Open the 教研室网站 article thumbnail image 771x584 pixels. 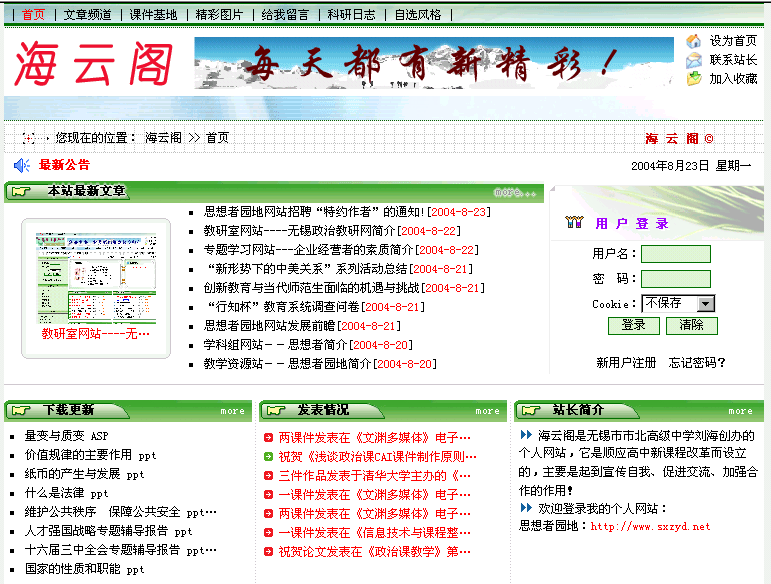pyautogui.click(x=95, y=274)
